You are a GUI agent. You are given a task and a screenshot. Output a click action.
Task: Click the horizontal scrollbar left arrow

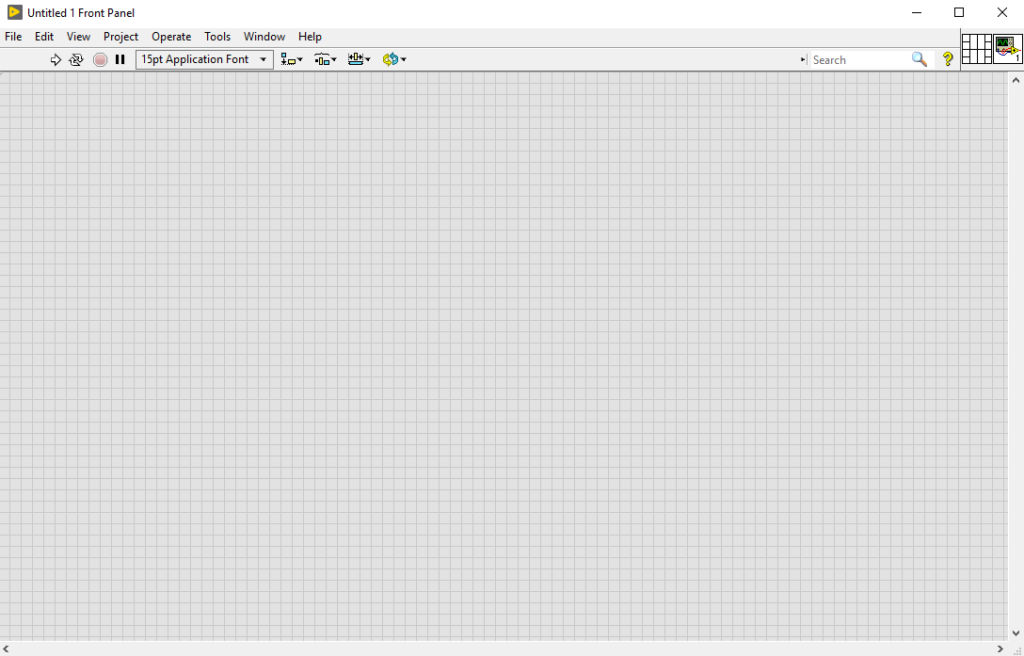pos(6,649)
